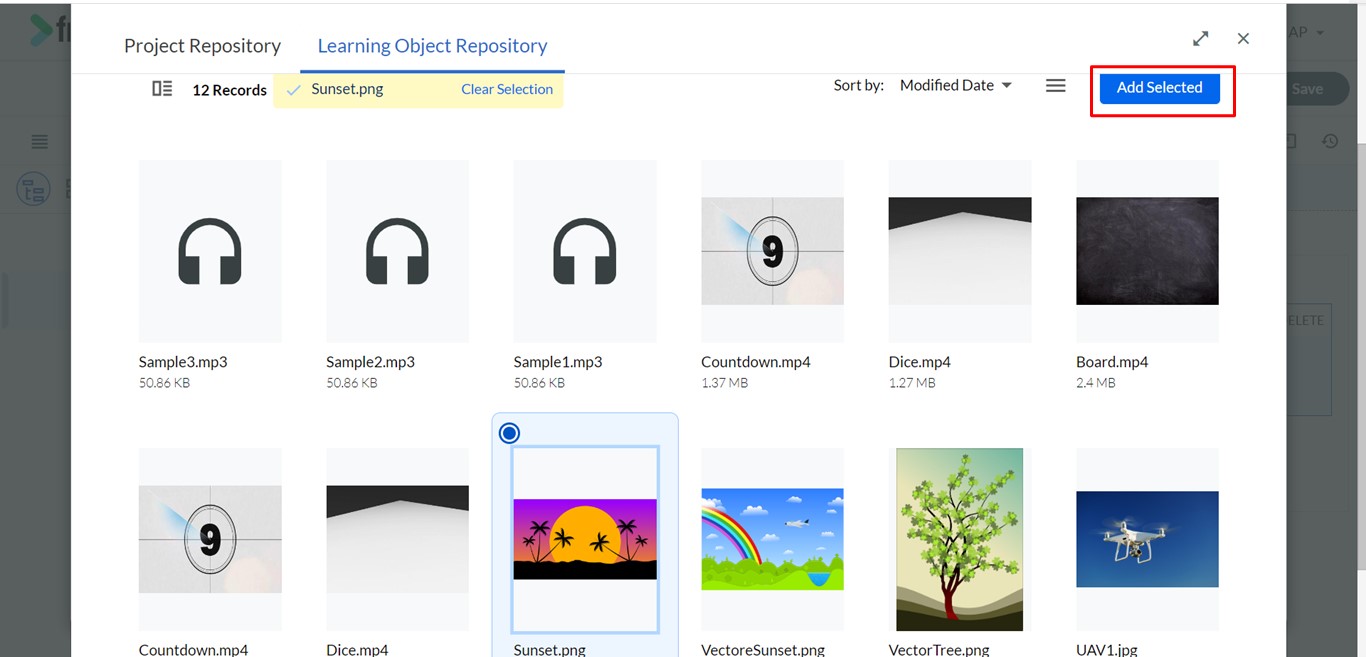This screenshot has width=1366, height=657.
Task: Click the VectorTree.png file name
Action: [939, 649]
